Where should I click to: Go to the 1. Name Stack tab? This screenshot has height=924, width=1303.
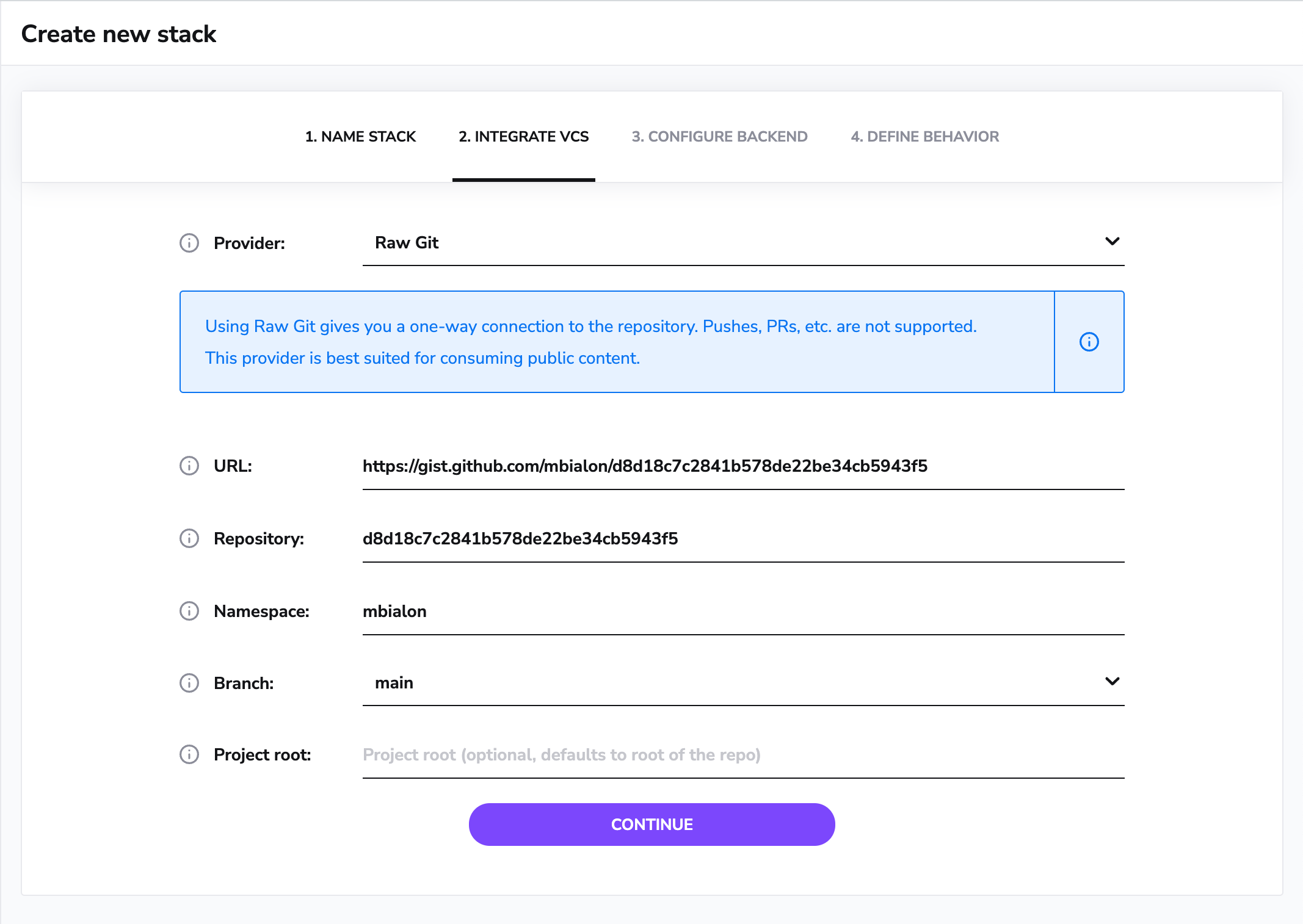[x=360, y=137]
